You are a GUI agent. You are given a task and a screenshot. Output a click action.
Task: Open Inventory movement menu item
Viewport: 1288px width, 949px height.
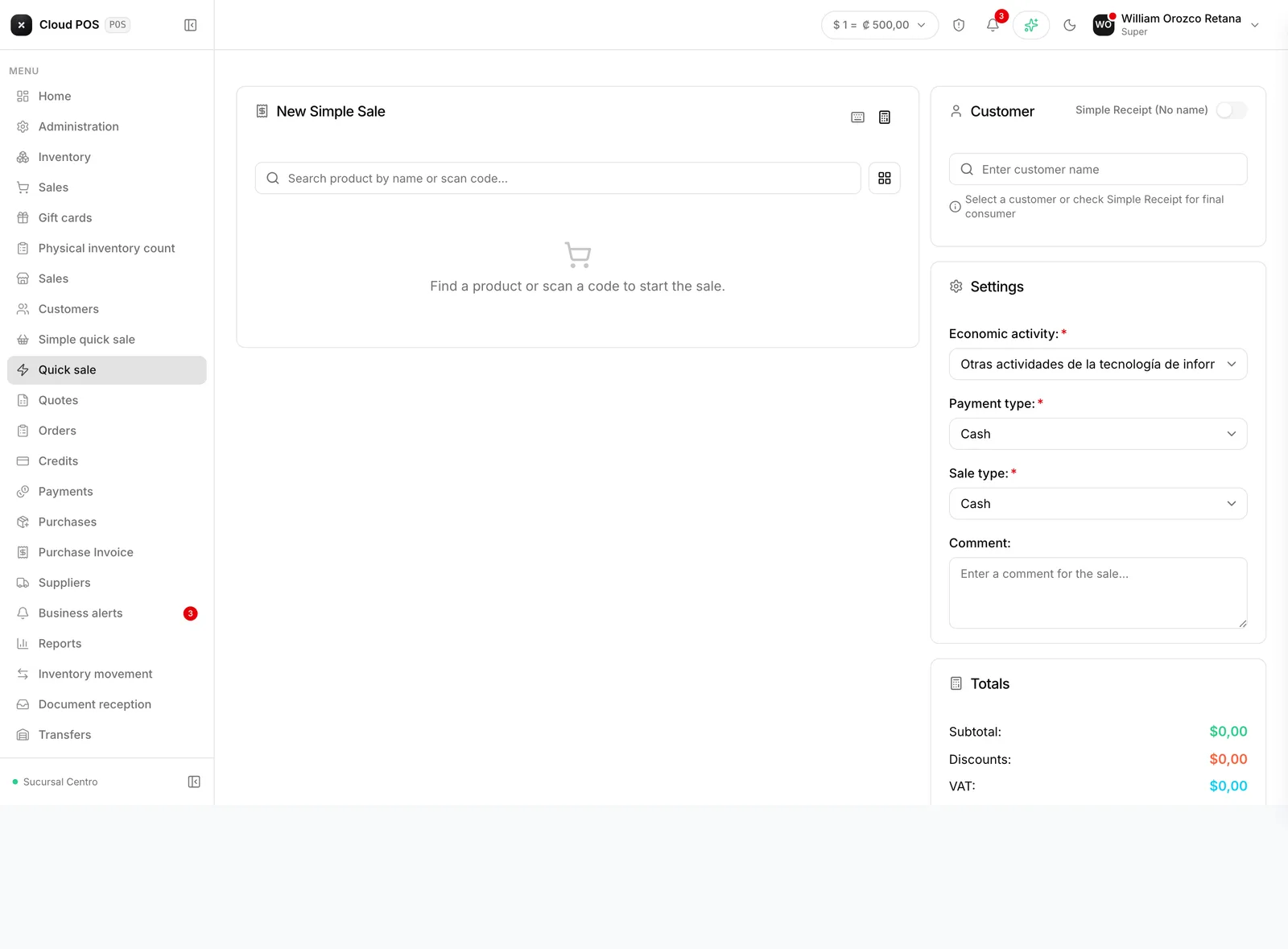[107, 674]
